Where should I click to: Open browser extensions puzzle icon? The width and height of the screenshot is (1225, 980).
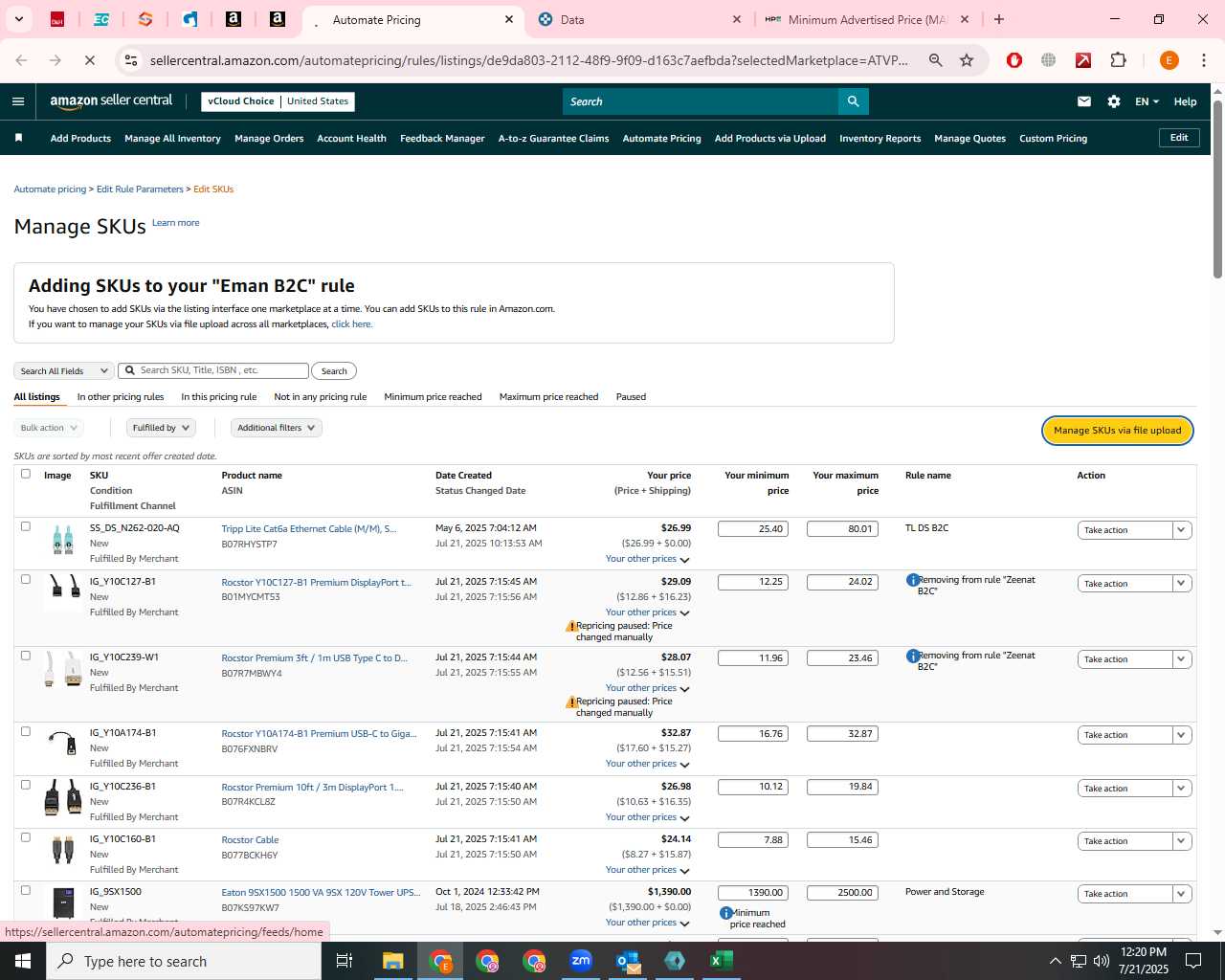[x=1118, y=60]
